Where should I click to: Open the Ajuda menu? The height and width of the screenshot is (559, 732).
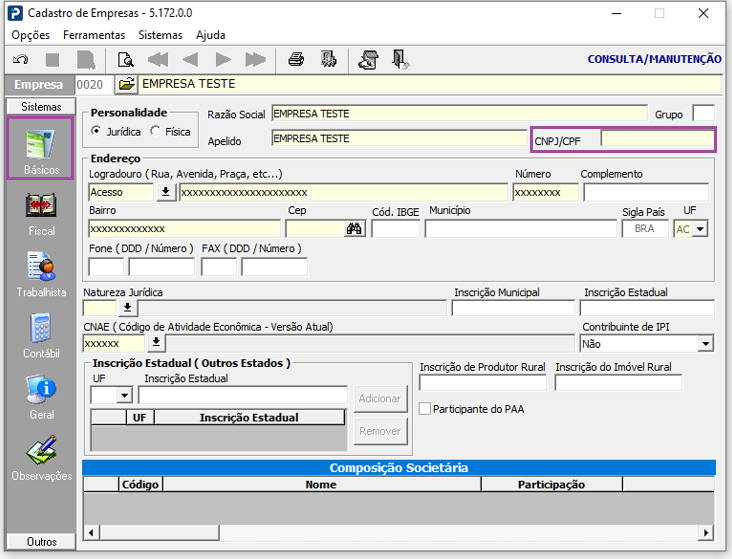[211, 35]
